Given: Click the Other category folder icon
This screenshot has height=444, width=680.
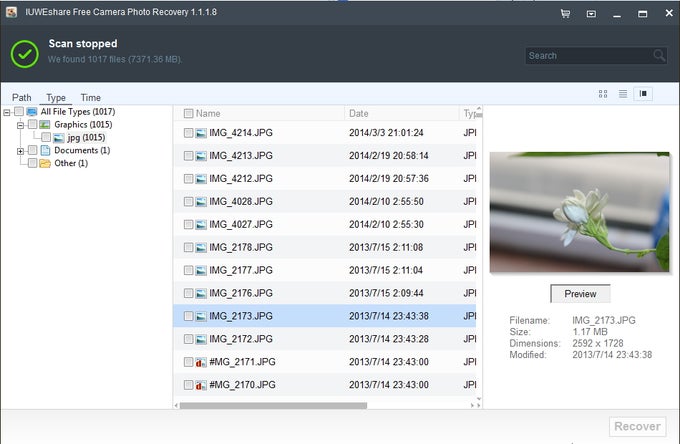Looking at the screenshot, I should click(x=45, y=163).
